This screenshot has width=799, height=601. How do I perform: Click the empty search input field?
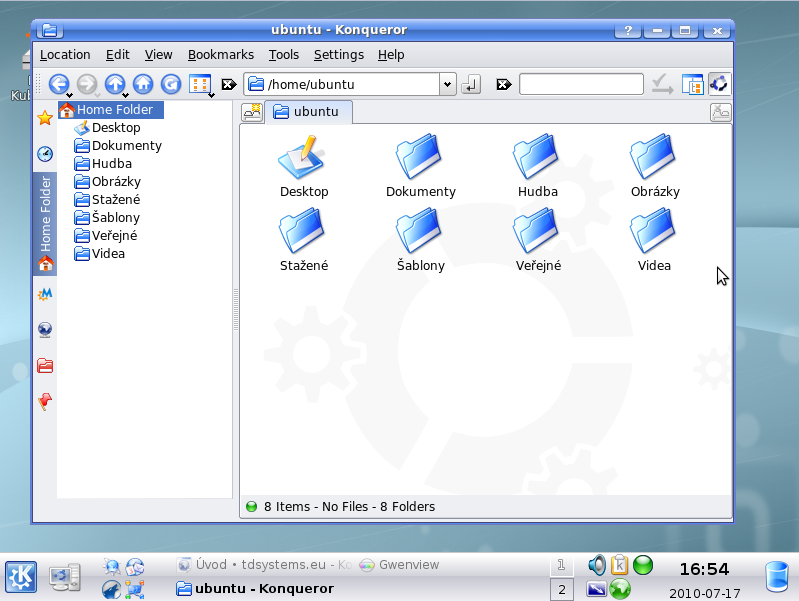pos(581,84)
